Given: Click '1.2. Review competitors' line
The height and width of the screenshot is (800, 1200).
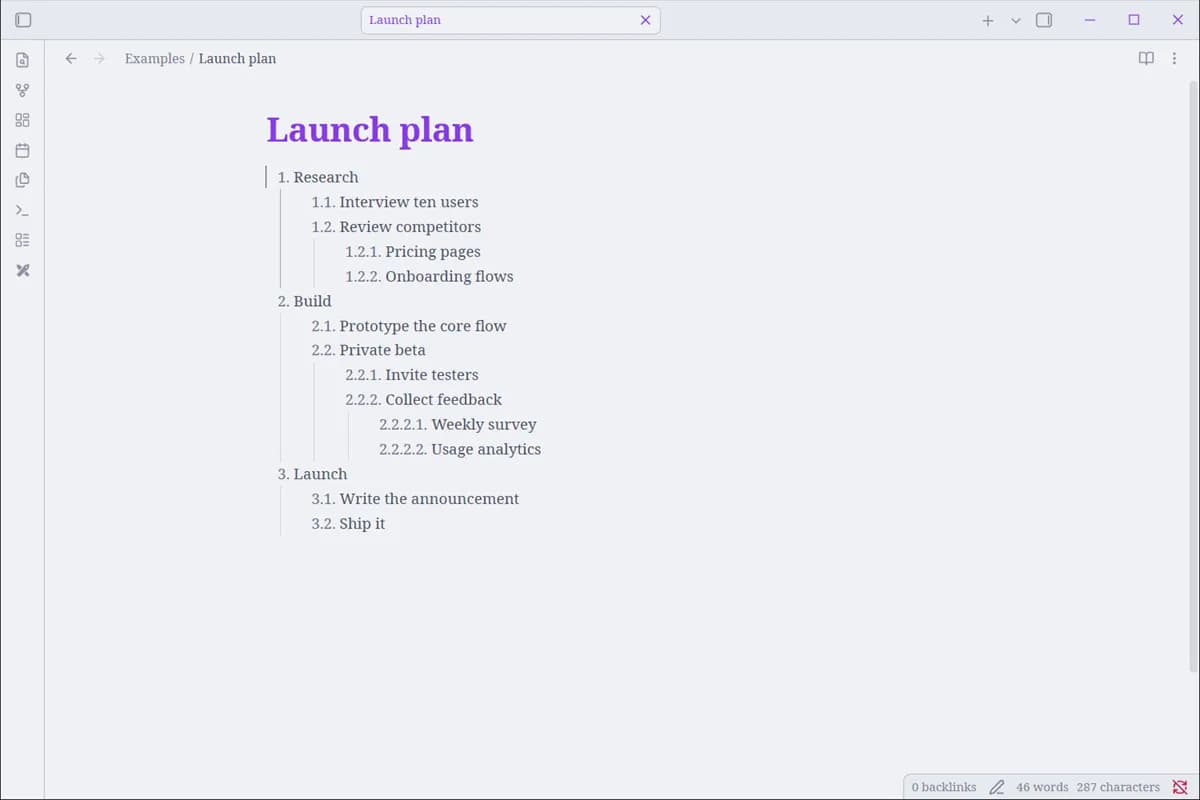Looking at the screenshot, I should click(x=396, y=227).
